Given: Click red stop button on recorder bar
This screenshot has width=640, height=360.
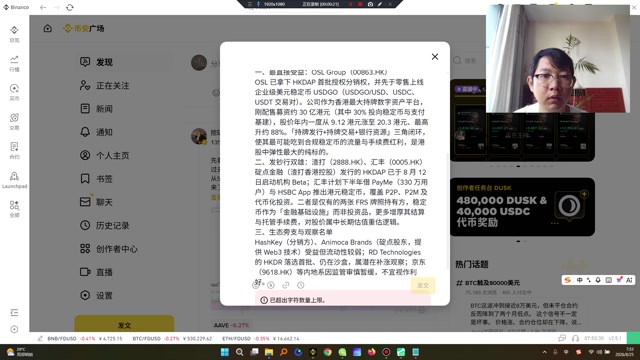Looking at the screenshot, I should 360,4.
